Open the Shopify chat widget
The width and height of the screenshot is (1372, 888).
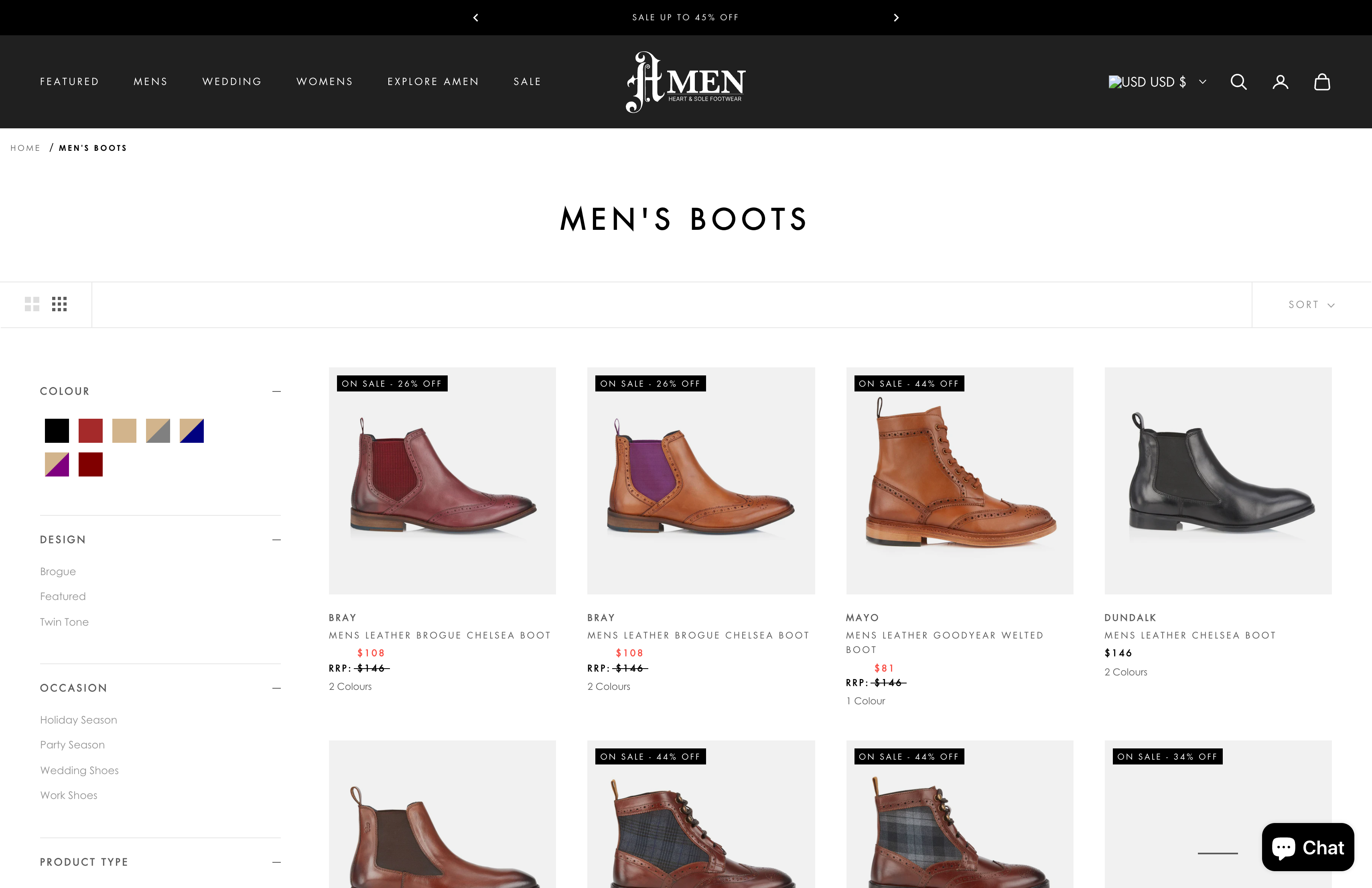[x=1307, y=847]
